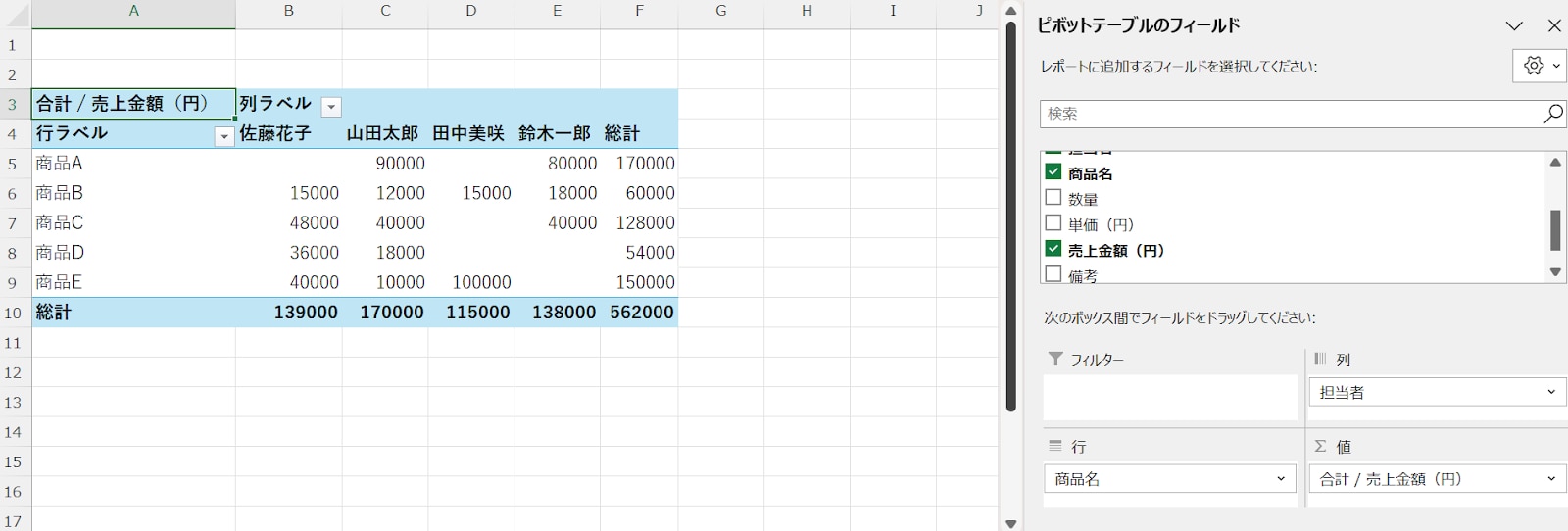Screen dimensions: 1568x531
Task: Select column B header
Action: pyautogui.click(x=289, y=14)
